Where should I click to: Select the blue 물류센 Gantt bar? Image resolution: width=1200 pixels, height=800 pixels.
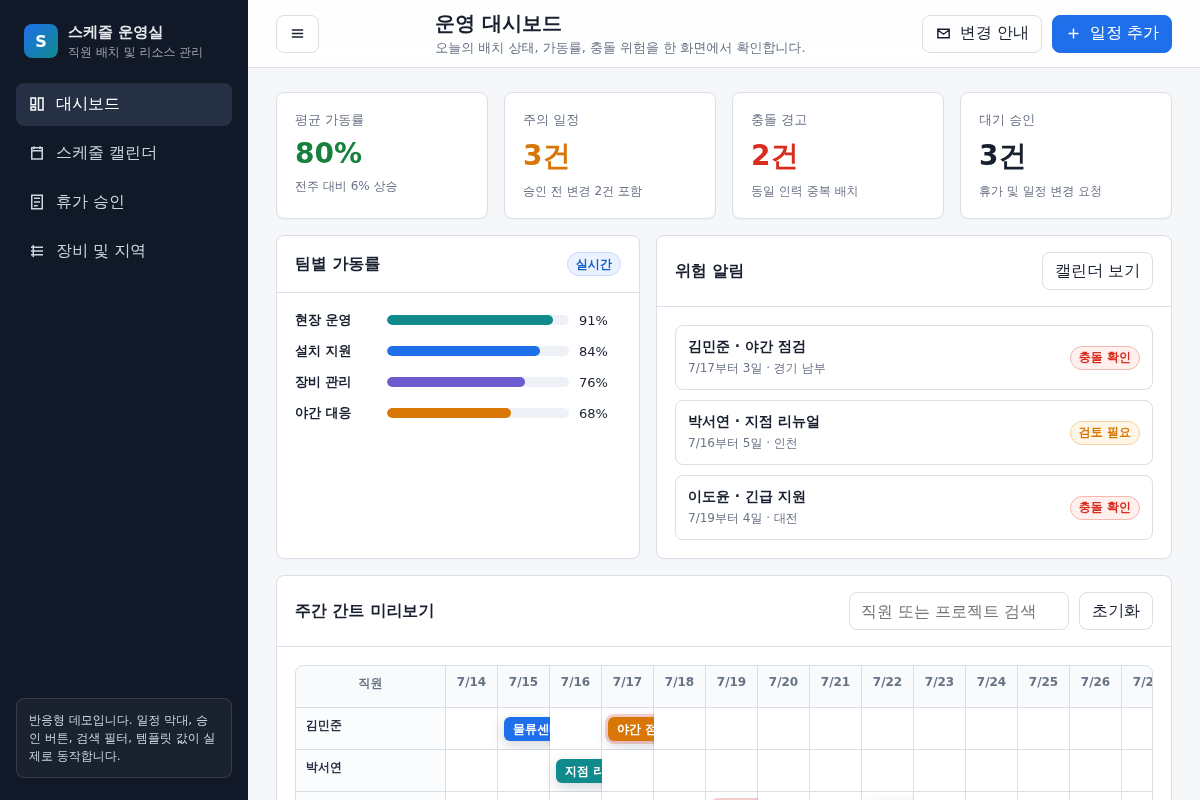527,729
